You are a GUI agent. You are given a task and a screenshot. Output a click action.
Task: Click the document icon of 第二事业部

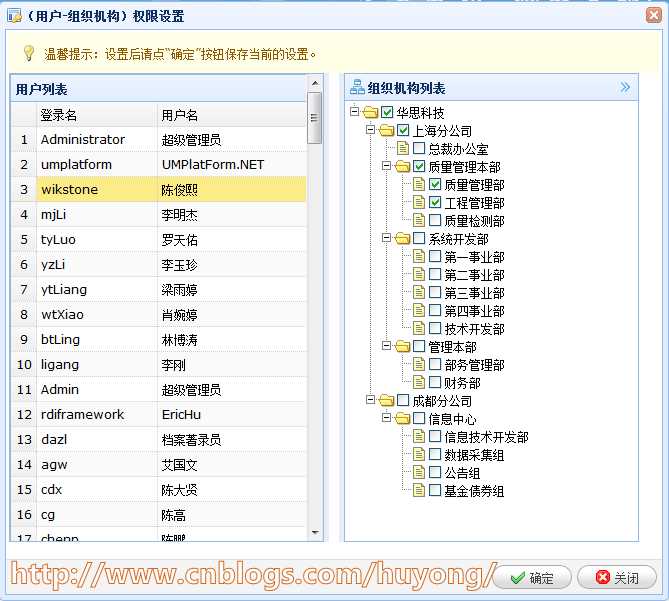[419, 274]
